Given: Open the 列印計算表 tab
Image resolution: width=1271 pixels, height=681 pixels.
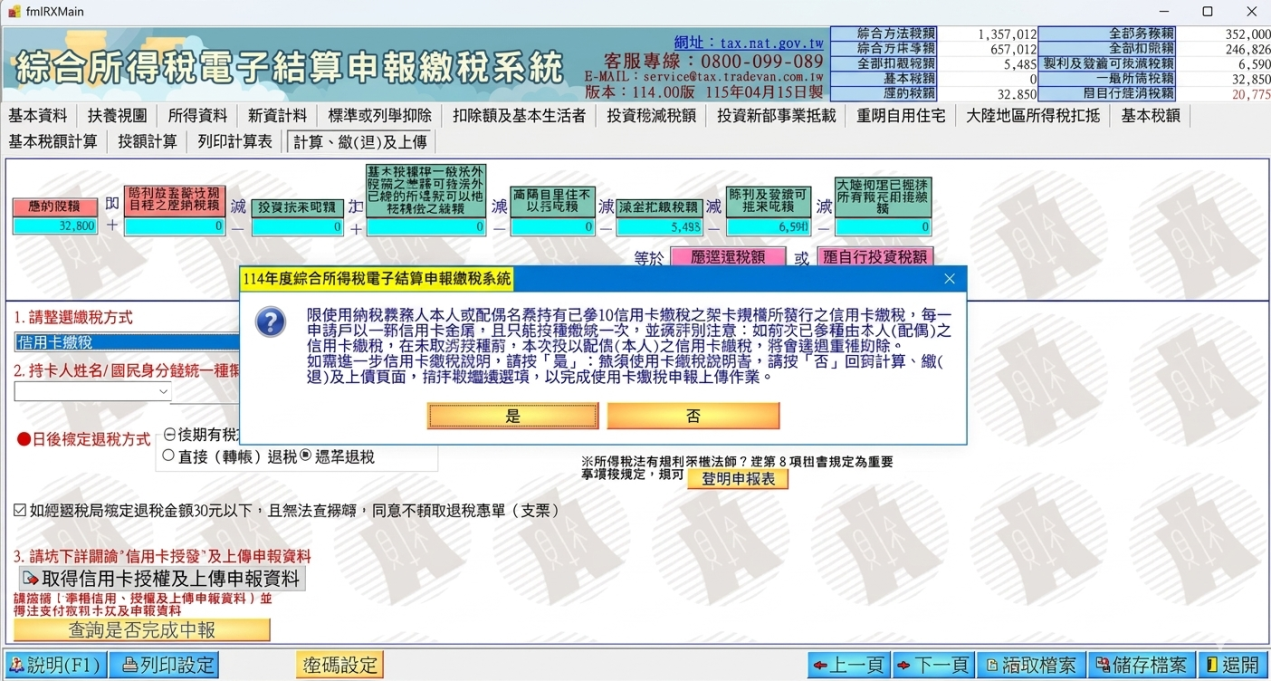Looking at the screenshot, I should coord(235,141).
